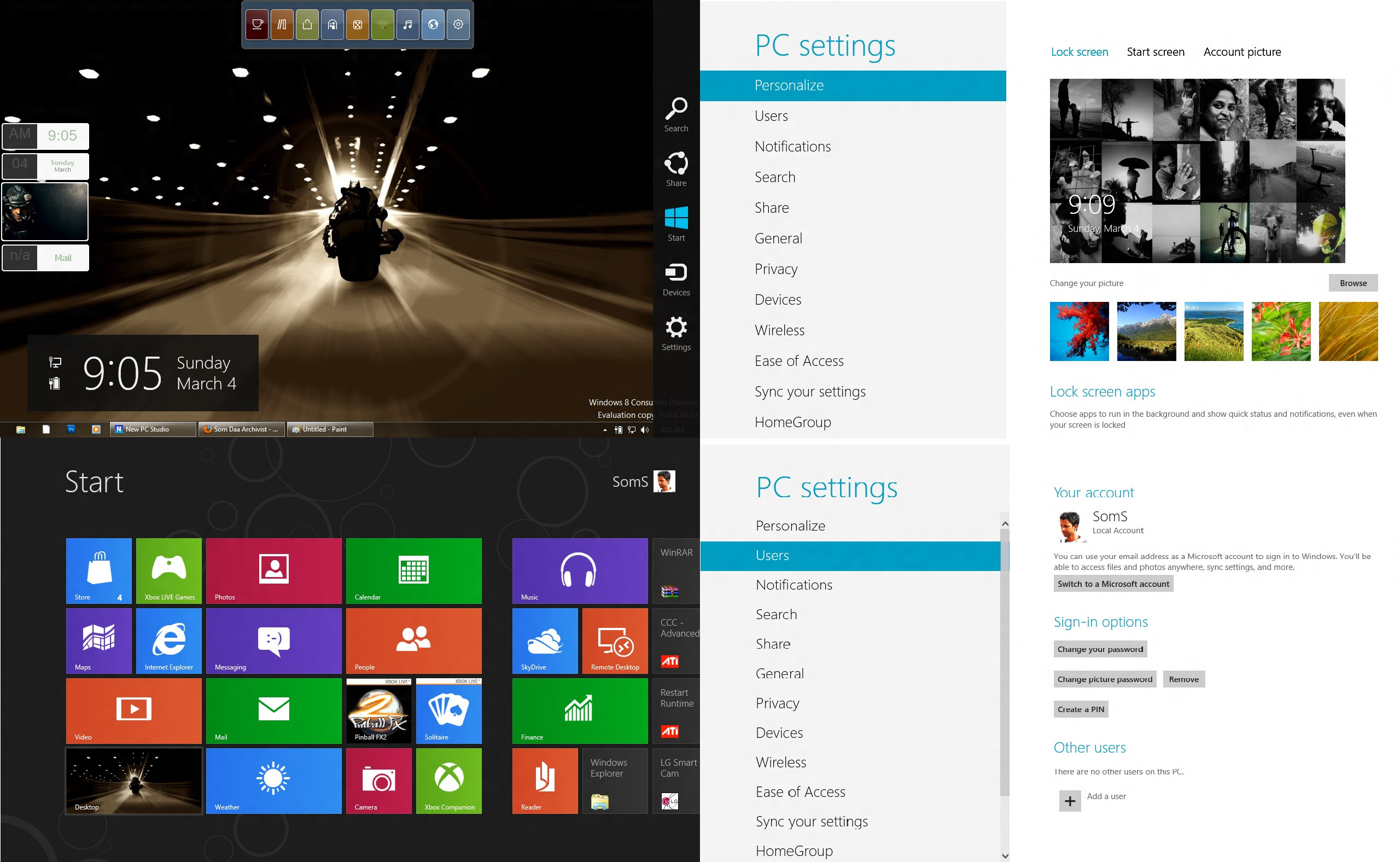
Task: Click the Photoshop icon on the taskbar
Action: coord(71,429)
